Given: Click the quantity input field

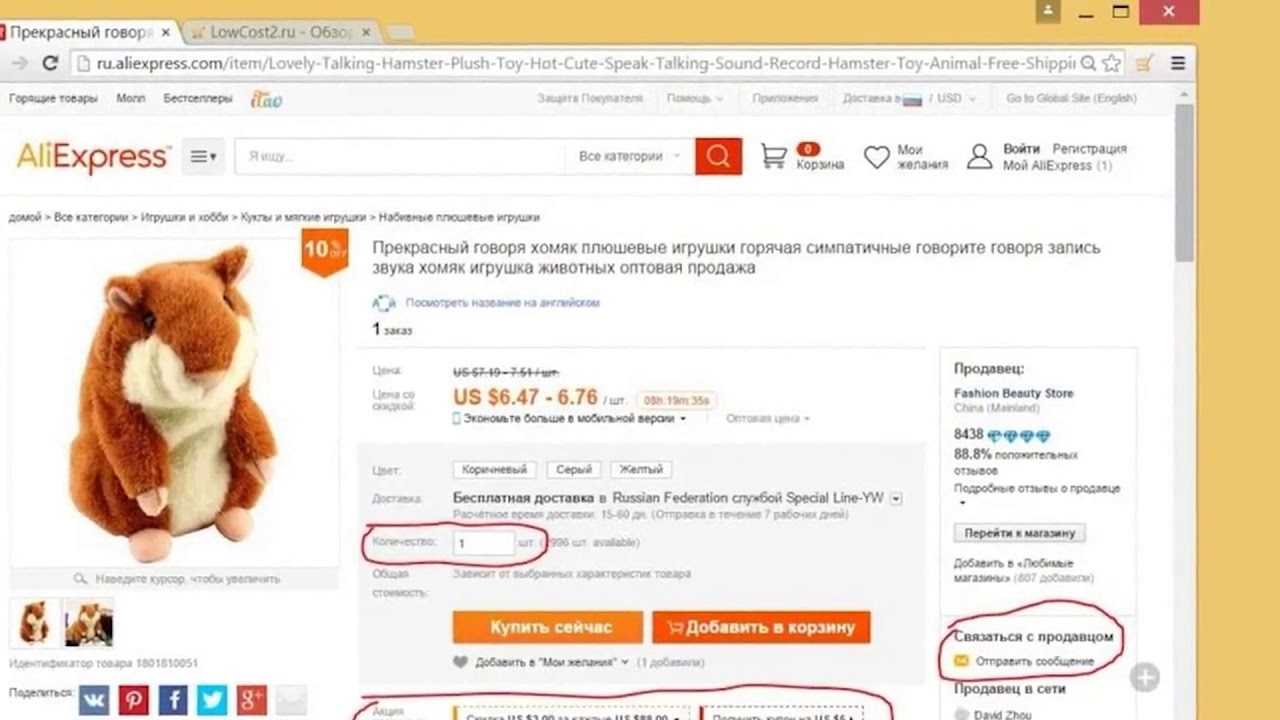Looking at the screenshot, I should click(484, 543).
